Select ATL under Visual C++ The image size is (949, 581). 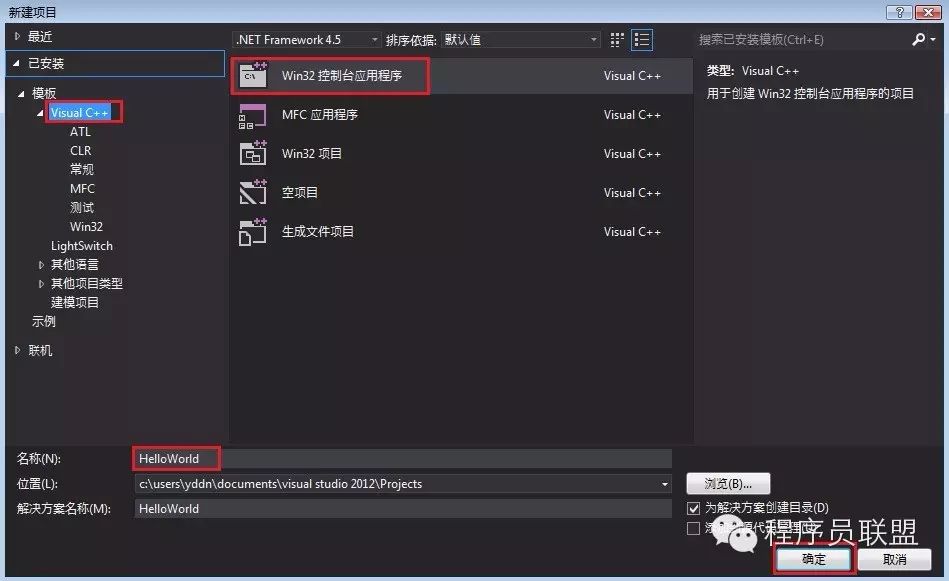click(80, 132)
